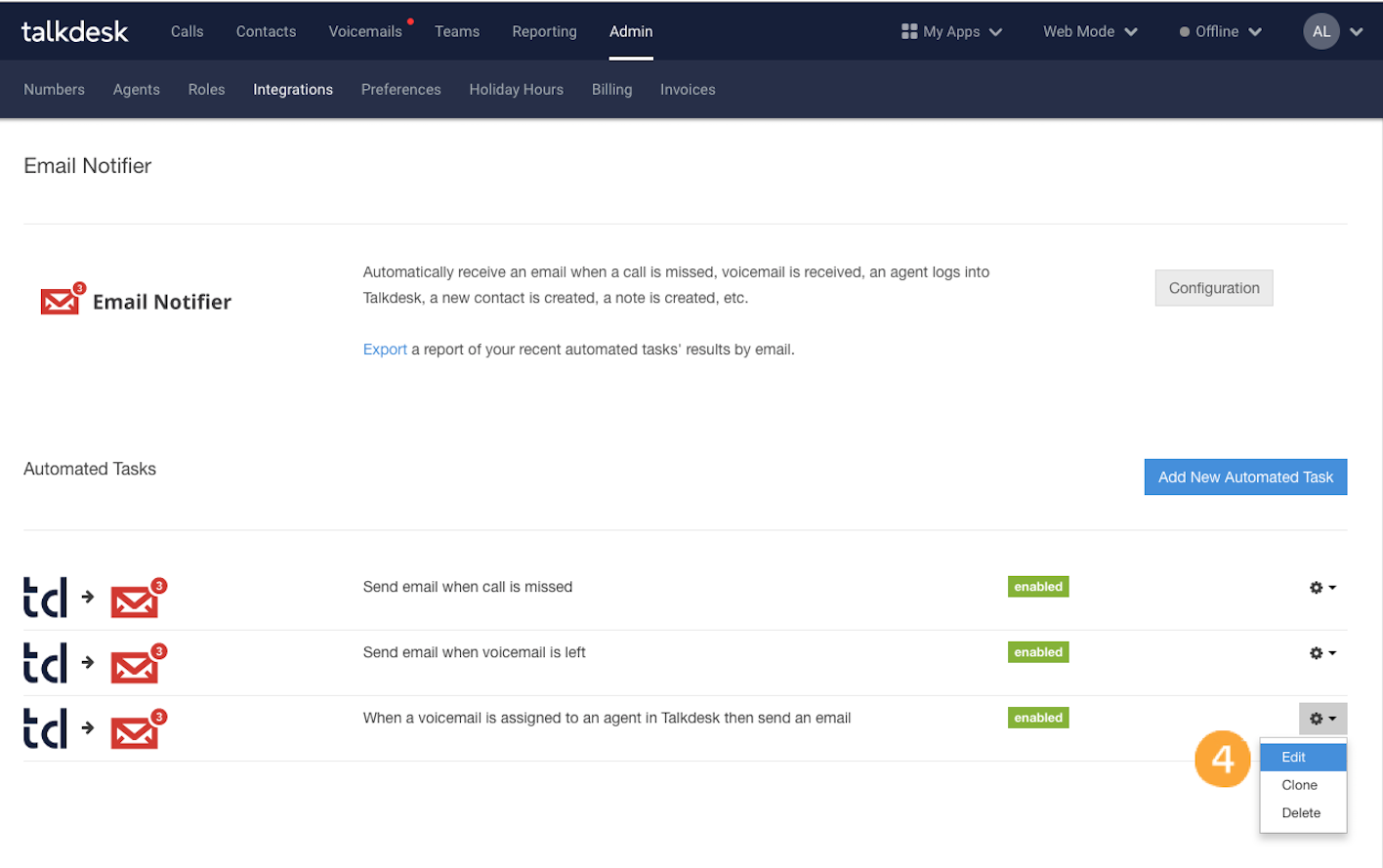This screenshot has height=868, width=1383.
Task: Click envelope icon in voicemail assigned row
Action: click(138, 728)
